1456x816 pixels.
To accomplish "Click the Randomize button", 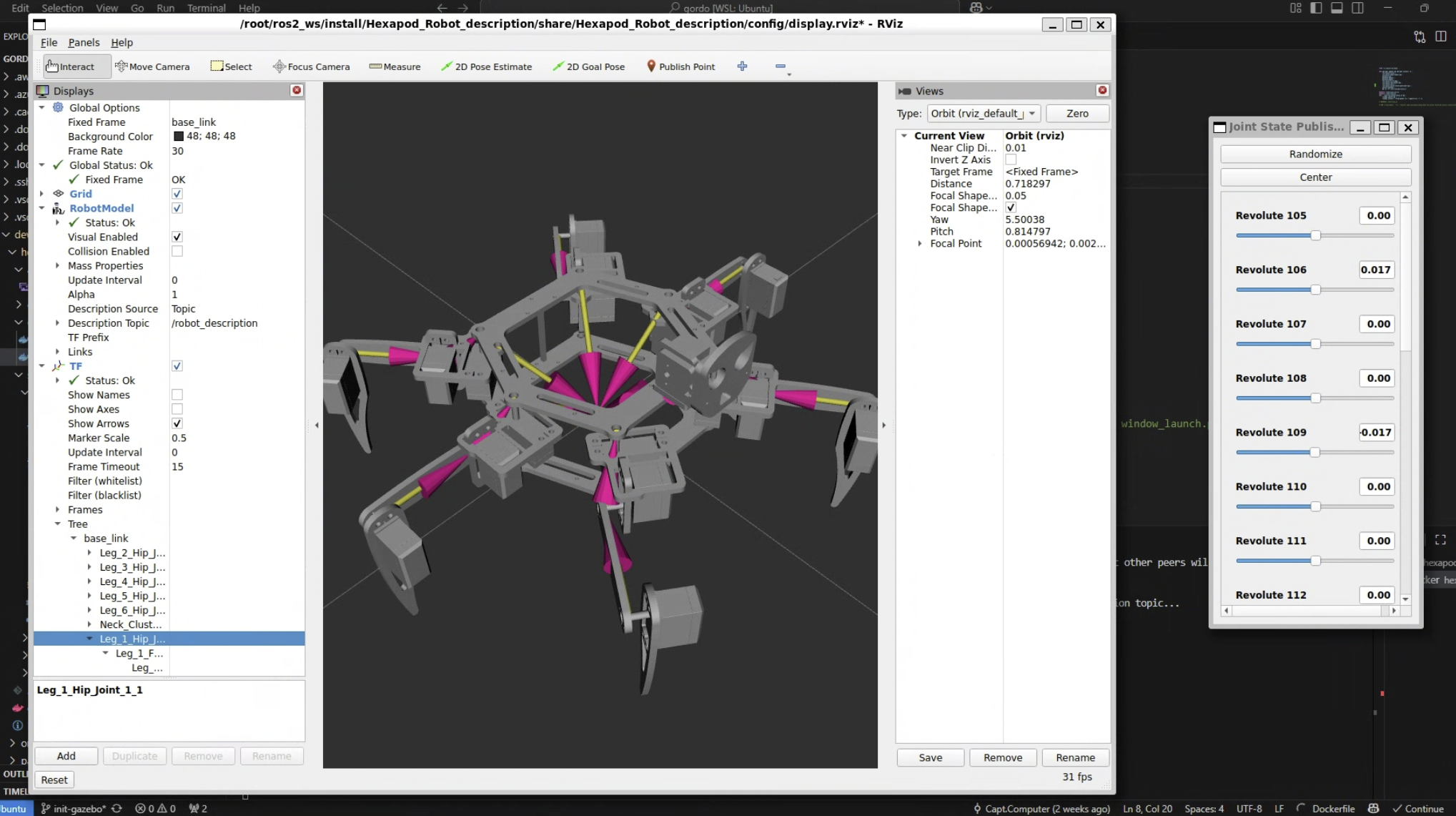I will click(x=1315, y=154).
